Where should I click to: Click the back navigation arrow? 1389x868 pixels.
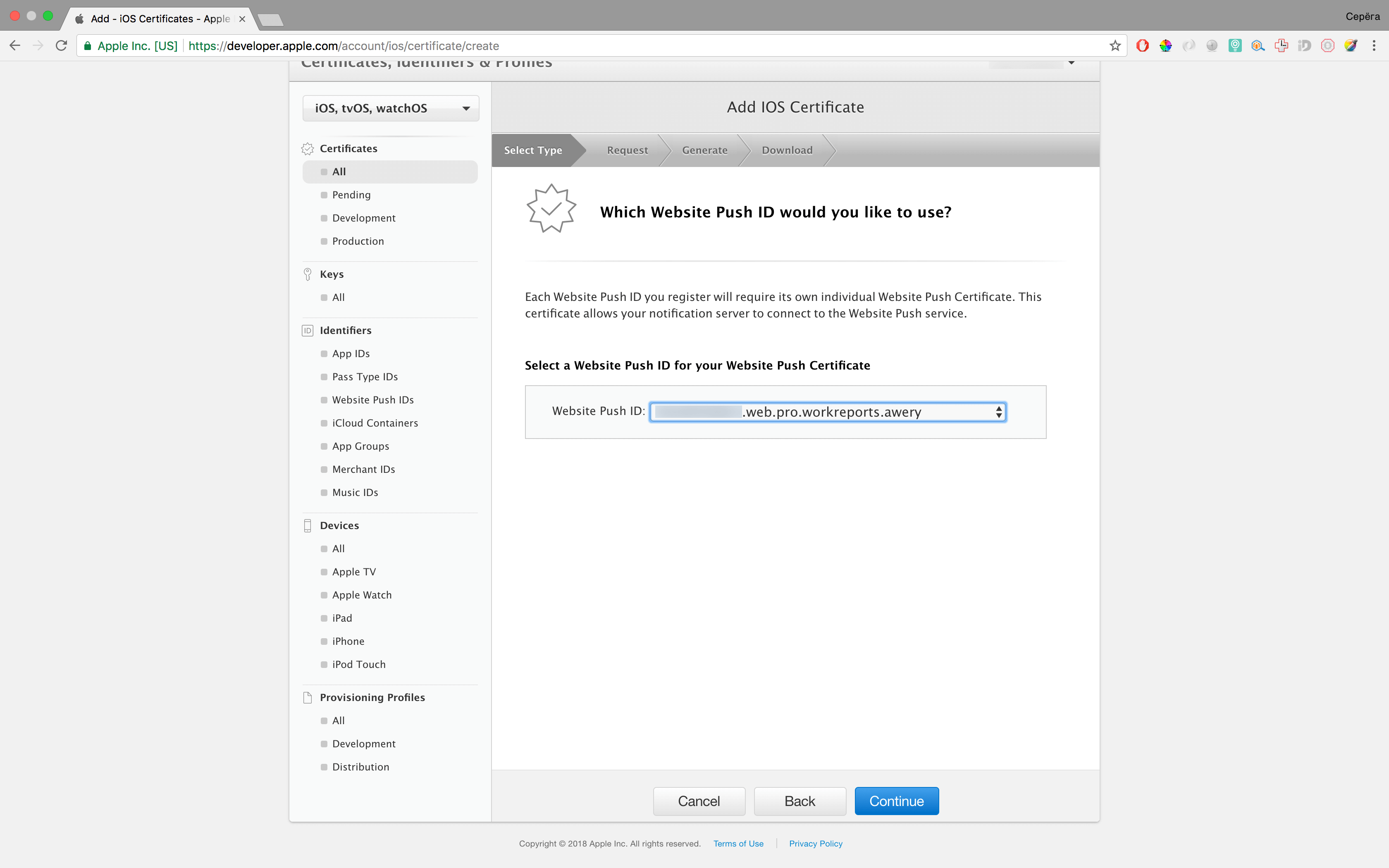point(15,45)
